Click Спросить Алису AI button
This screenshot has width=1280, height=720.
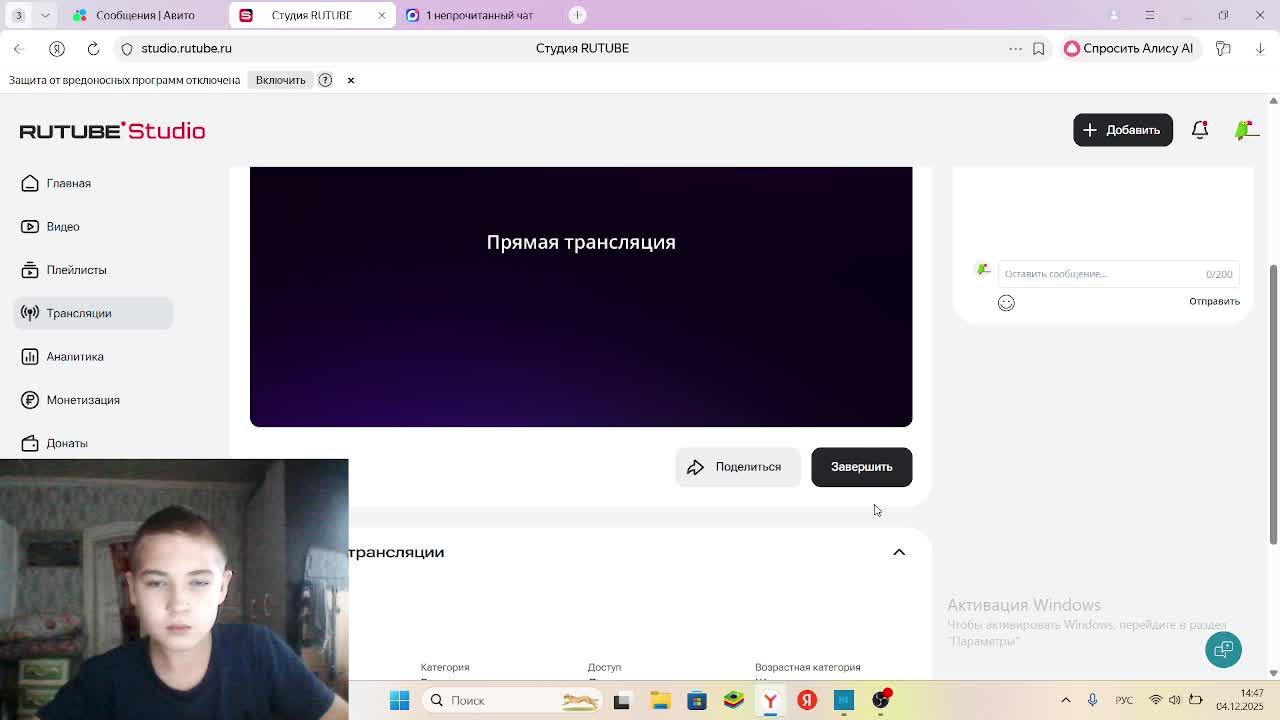tap(1128, 48)
